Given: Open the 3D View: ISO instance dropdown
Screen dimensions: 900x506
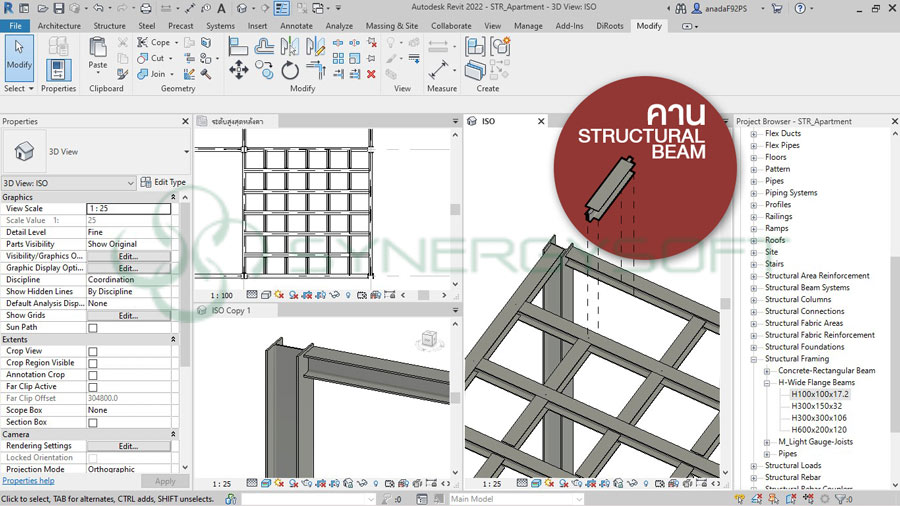Looking at the screenshot, I should pos(68,183).
